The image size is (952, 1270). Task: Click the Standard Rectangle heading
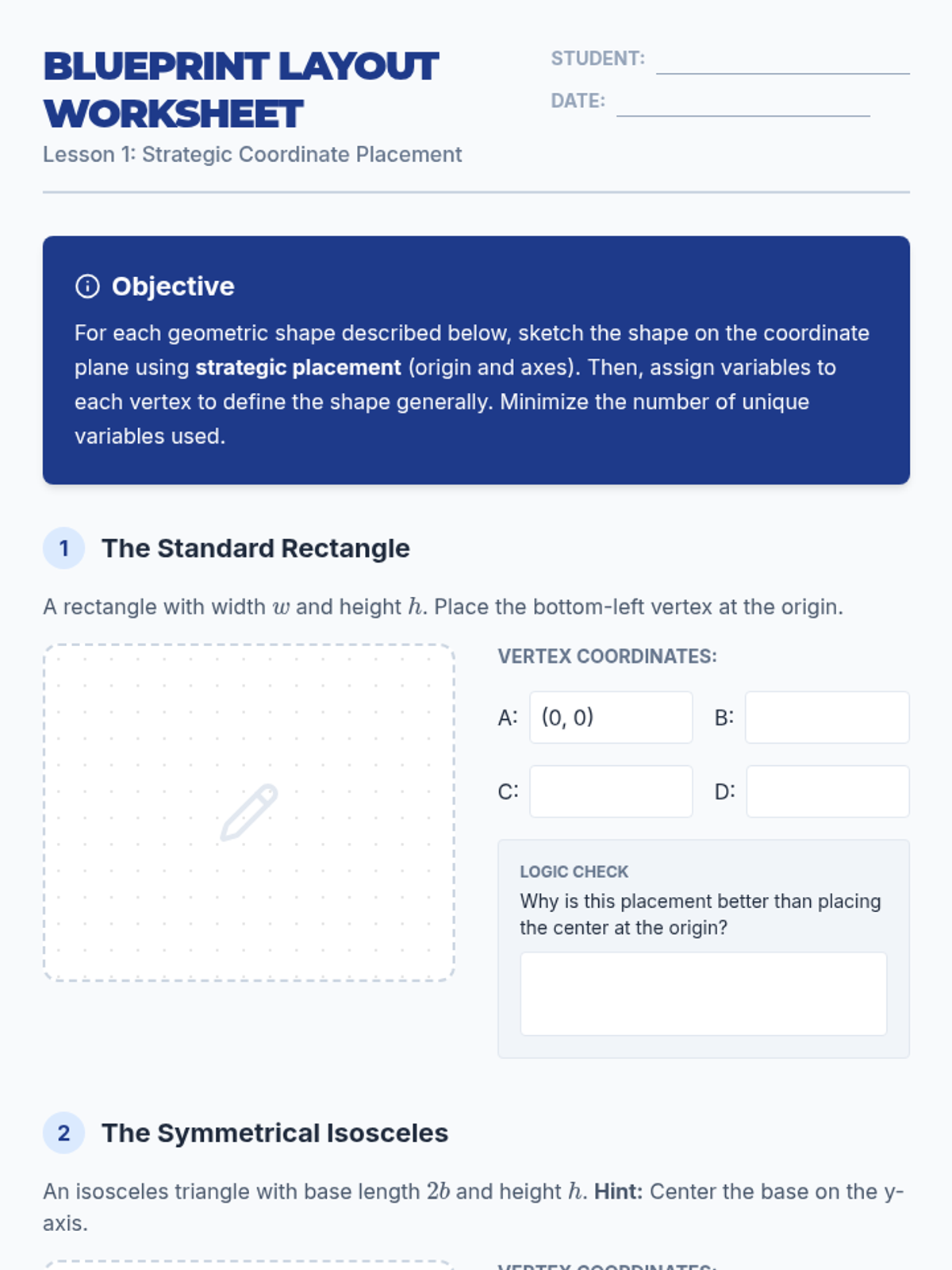(255, 548)
